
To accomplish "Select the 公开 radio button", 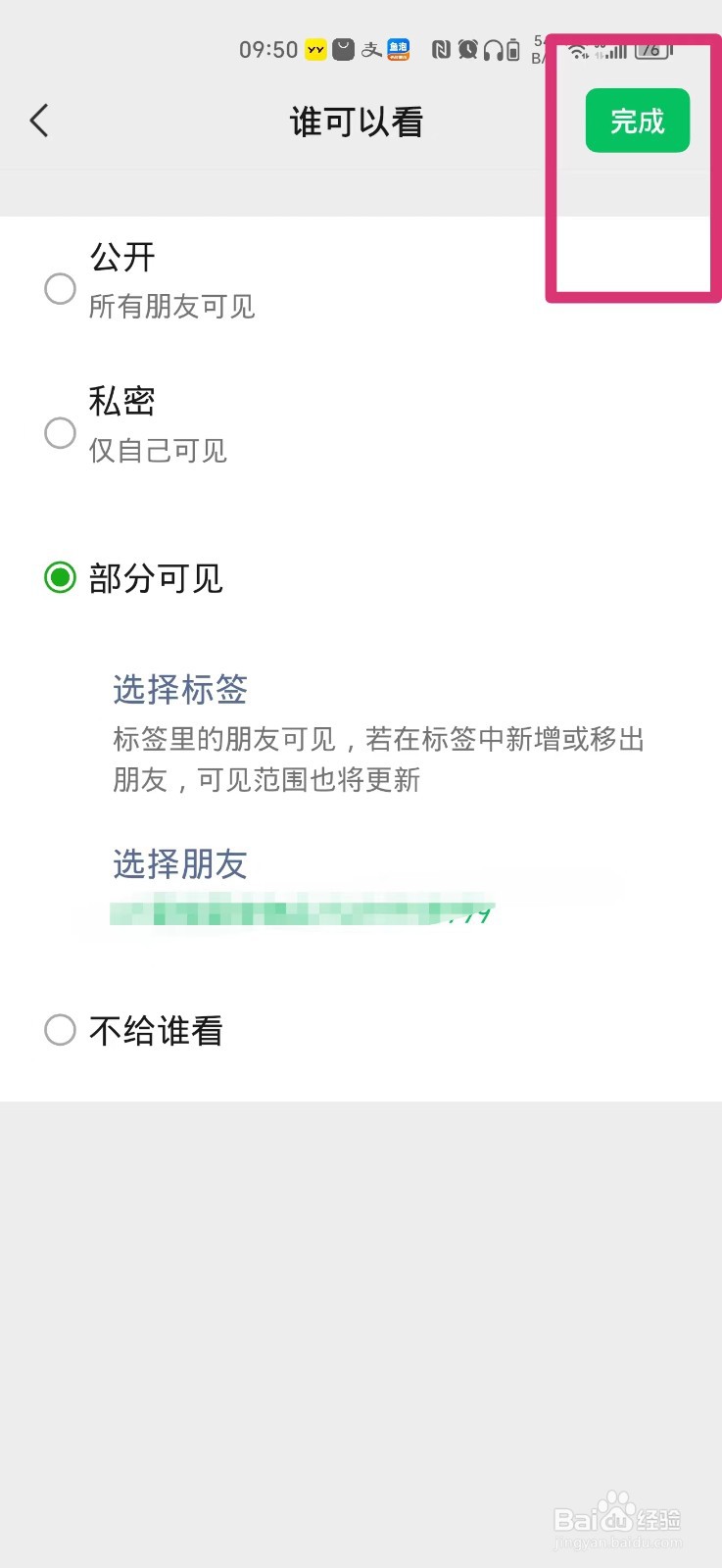I will click(x=60, y=288).
